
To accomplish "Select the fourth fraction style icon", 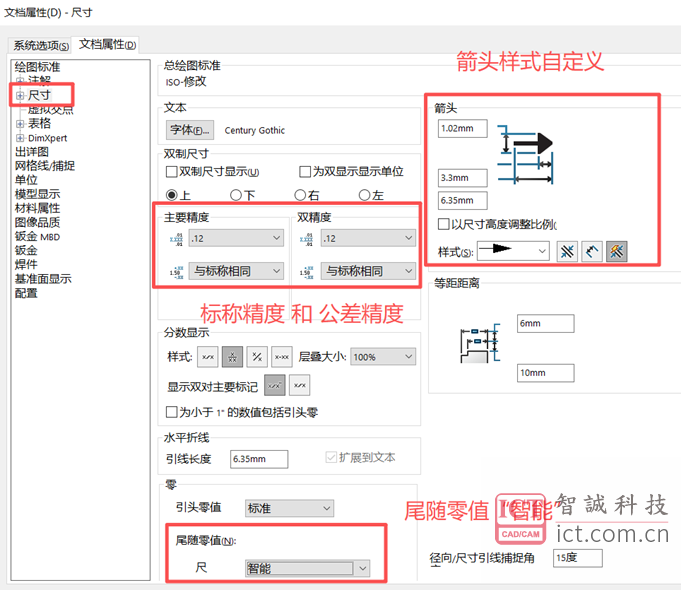I will click(281, 357).
